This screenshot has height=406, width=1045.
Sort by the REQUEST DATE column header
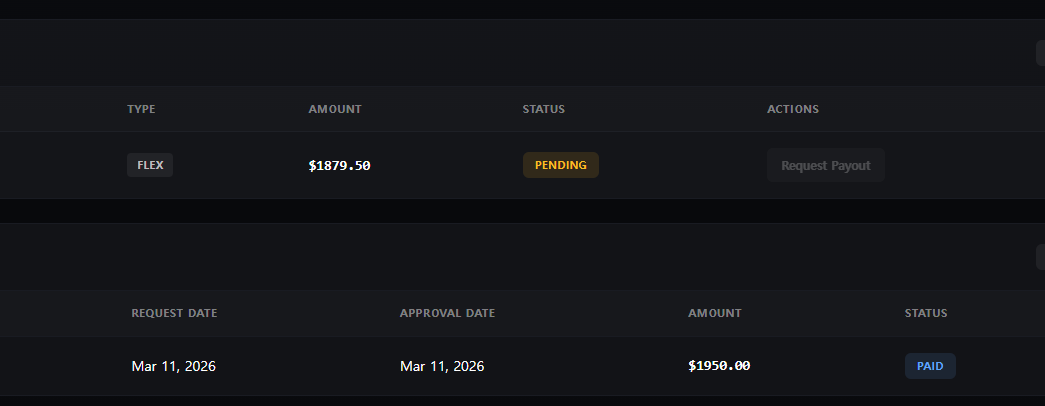tap(174, 313)
